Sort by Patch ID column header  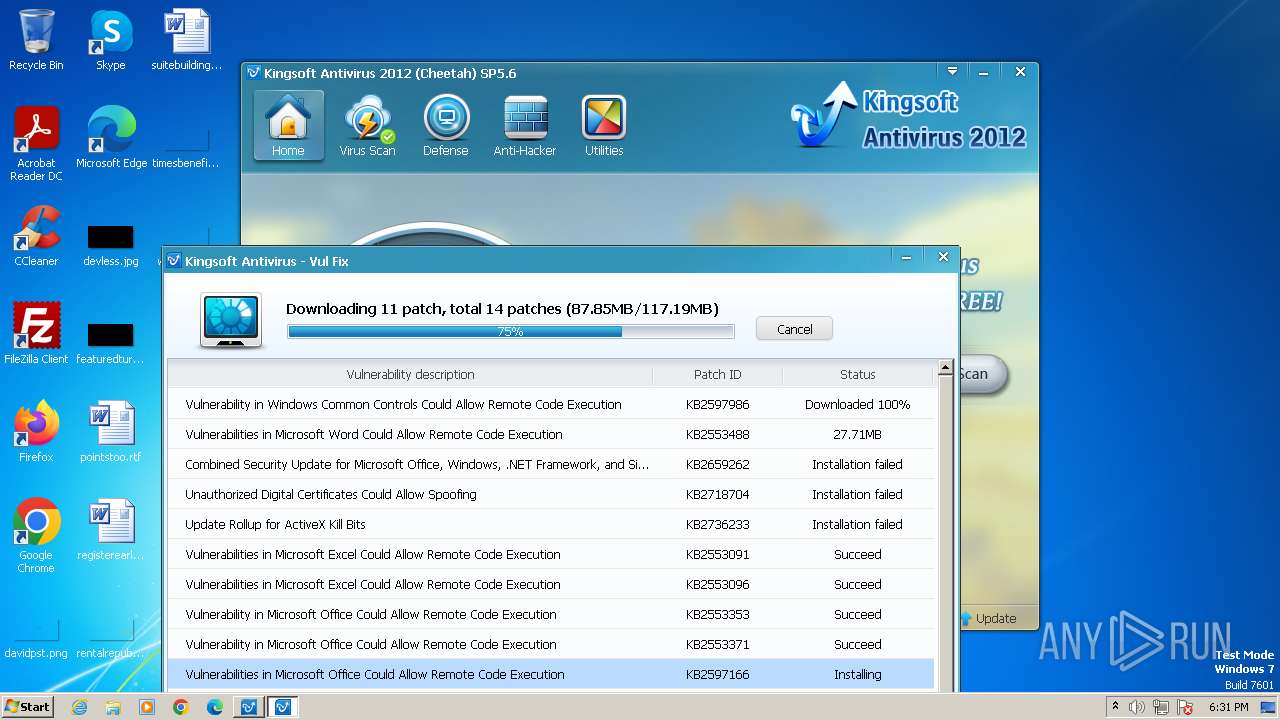pos(718,374)
